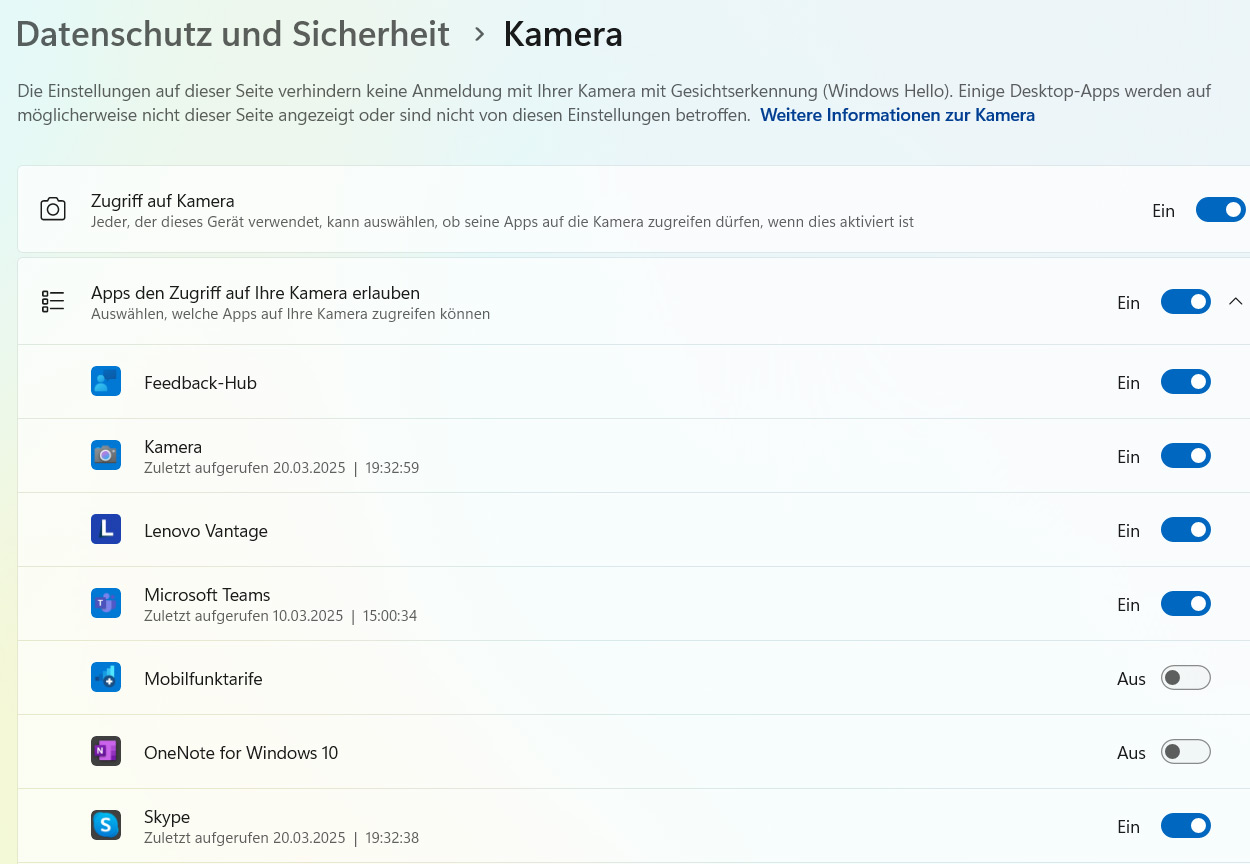Click the Ein label beside Zugriff auf Kamera
1250x864 pixels.
coord(1163,211)
